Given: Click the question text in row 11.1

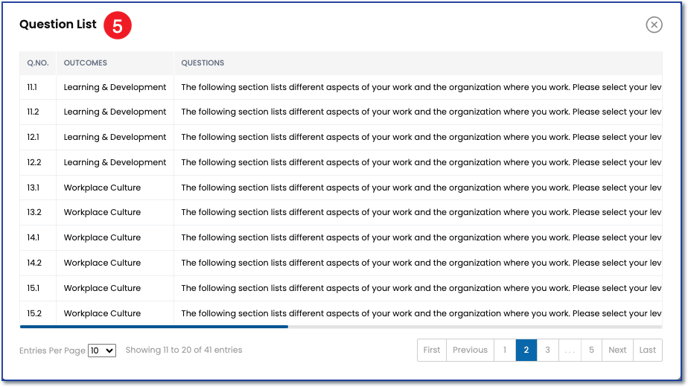Looking at the screenshot, I should (x=421, y=87).
